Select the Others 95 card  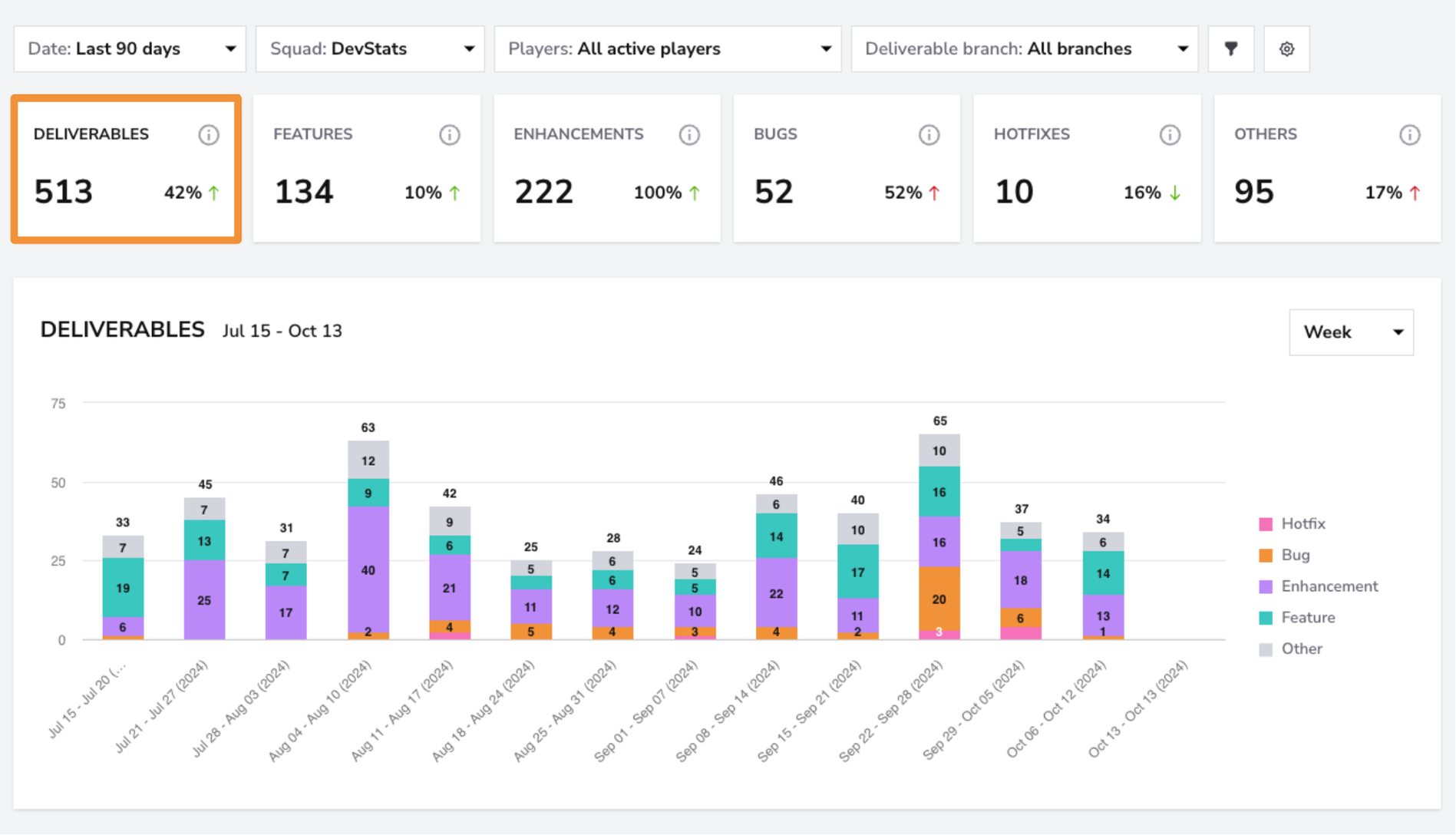point(1328,169)
